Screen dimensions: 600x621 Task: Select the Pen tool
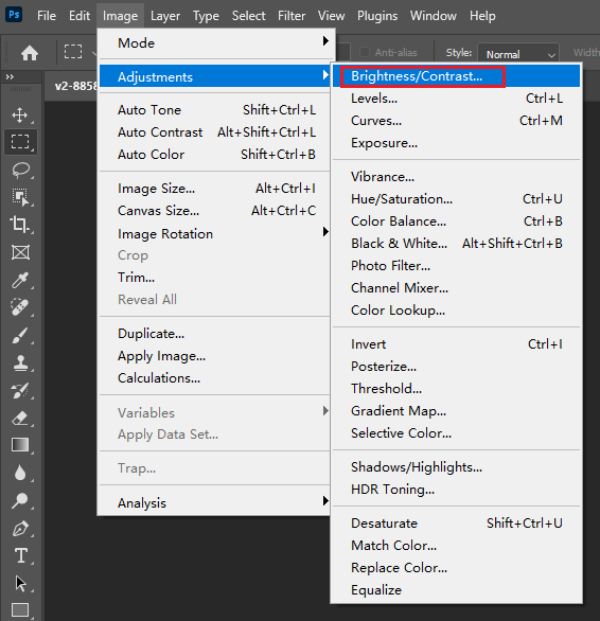(x=20, y=528)
